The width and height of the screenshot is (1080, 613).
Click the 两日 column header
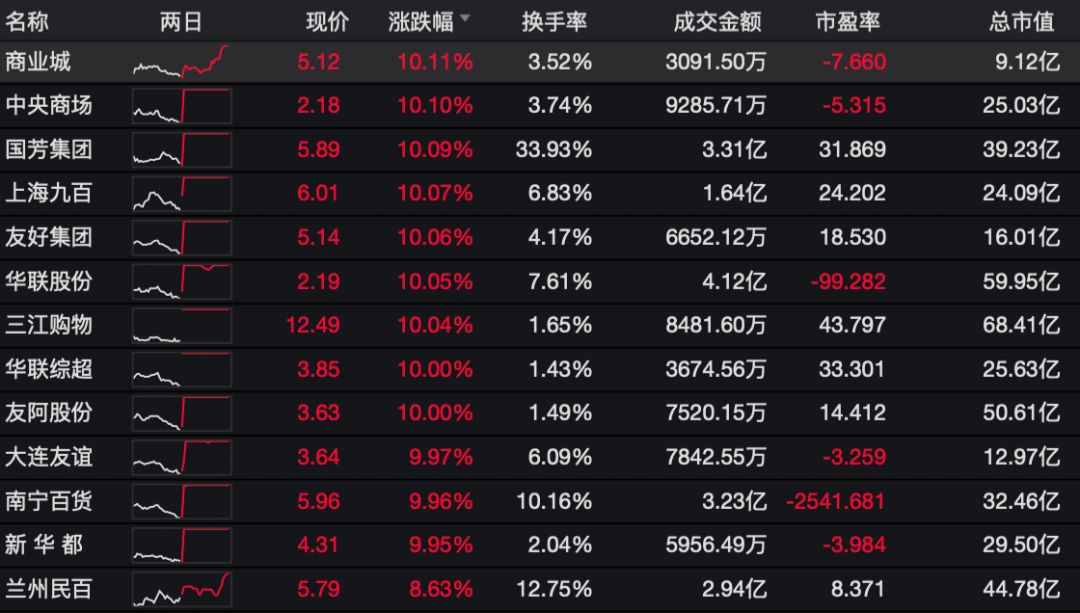(181, 21)
